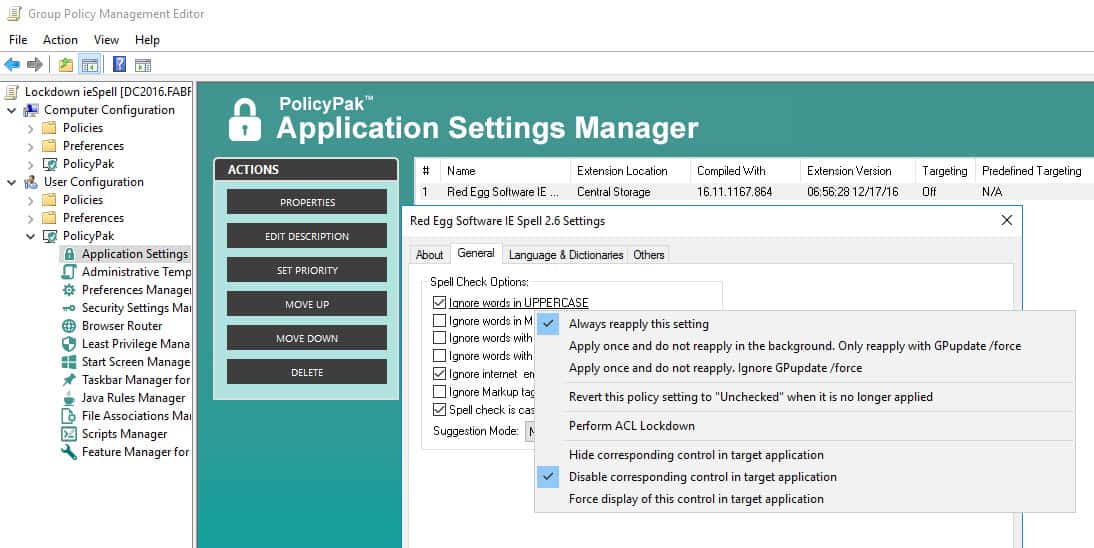Expand Policies under User Configuration
This screenshot has height=548, width=1094.
(31, 200)
